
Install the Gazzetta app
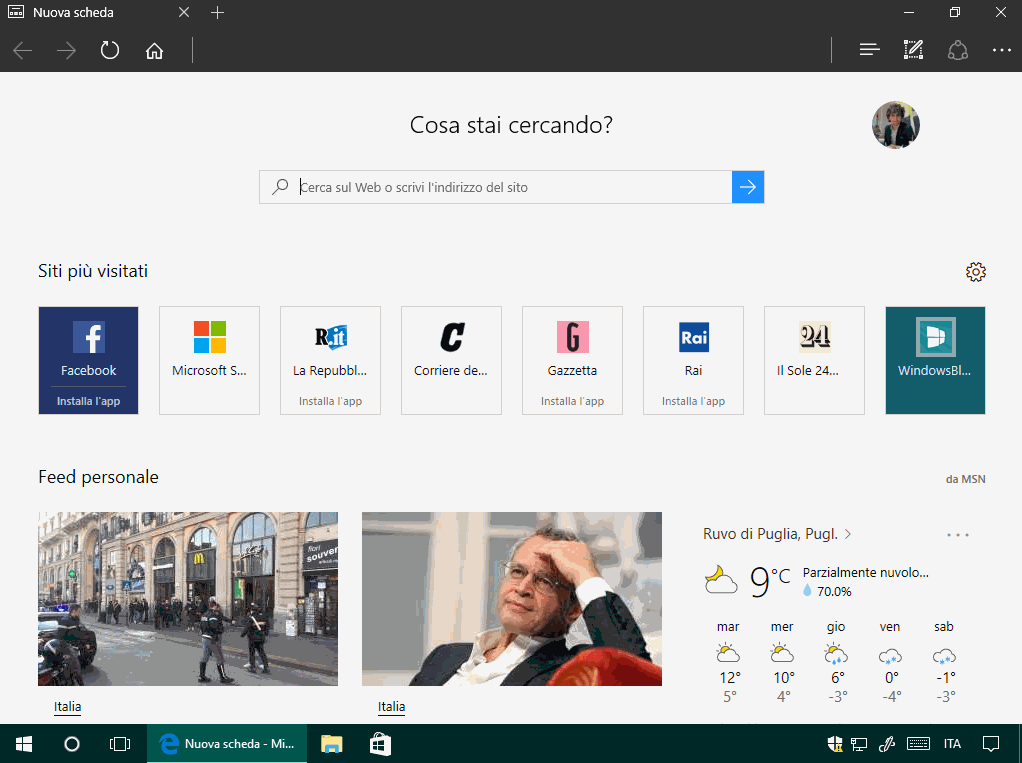point(572,401)
